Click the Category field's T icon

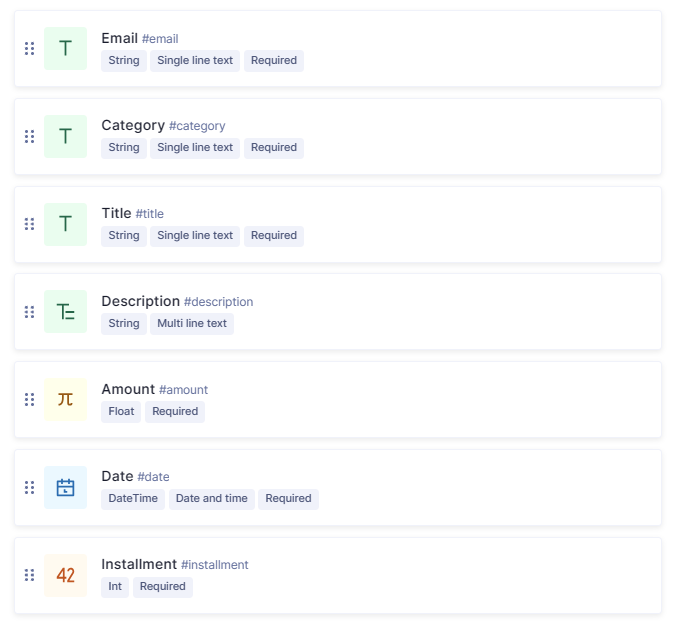[x=65, y=137]
